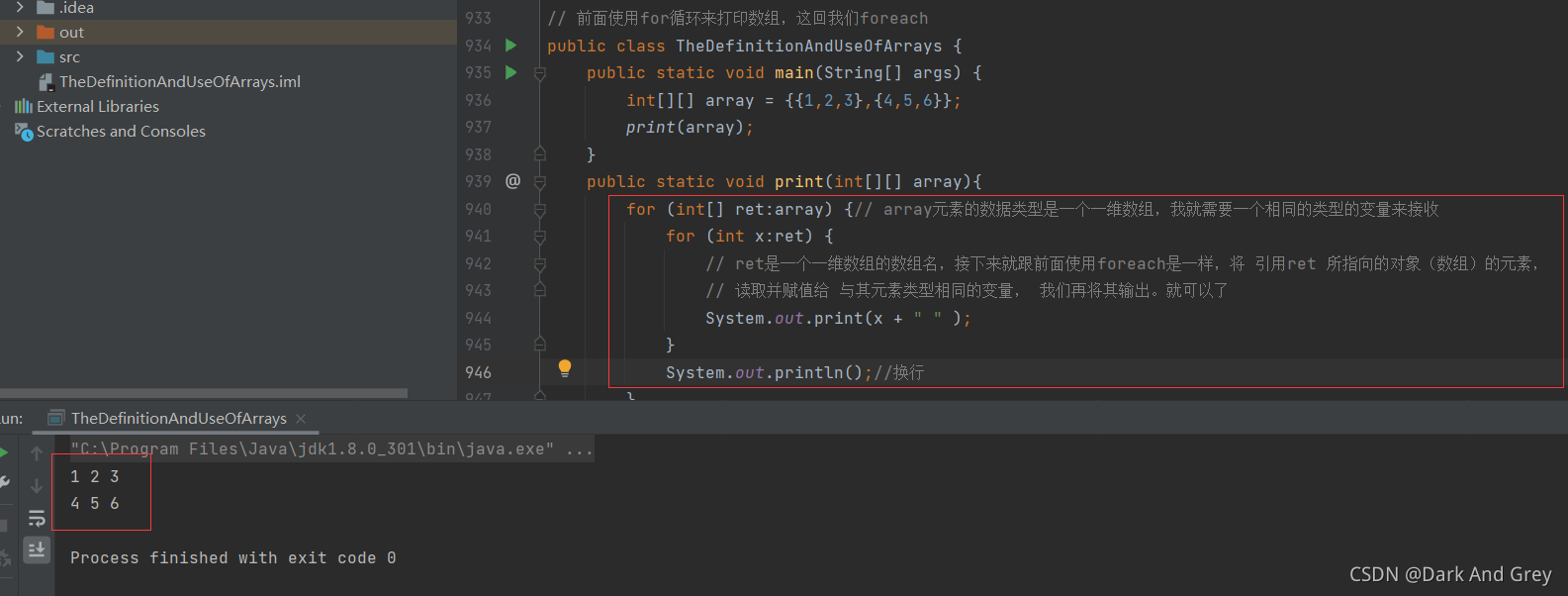The height and width of the screenshot is (596, 1568).
Task: Toggle Scroll to End in the Run console
Action: (x=37, y=549)
